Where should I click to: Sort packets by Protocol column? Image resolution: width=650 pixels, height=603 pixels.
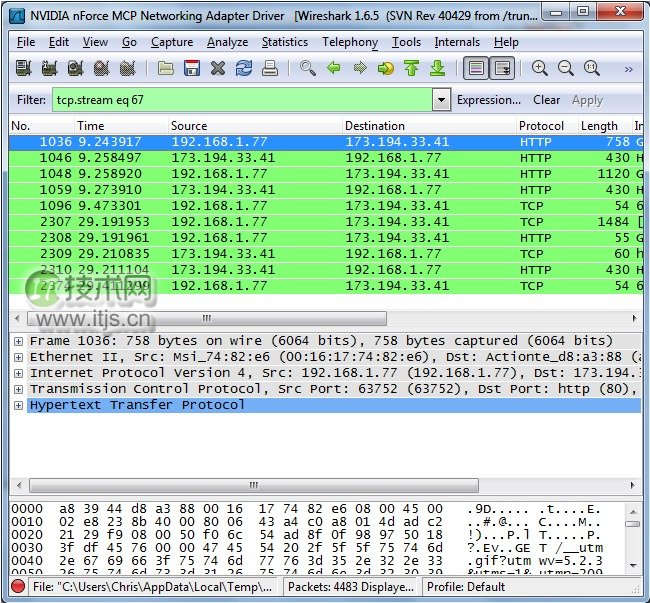coord(547,126)
